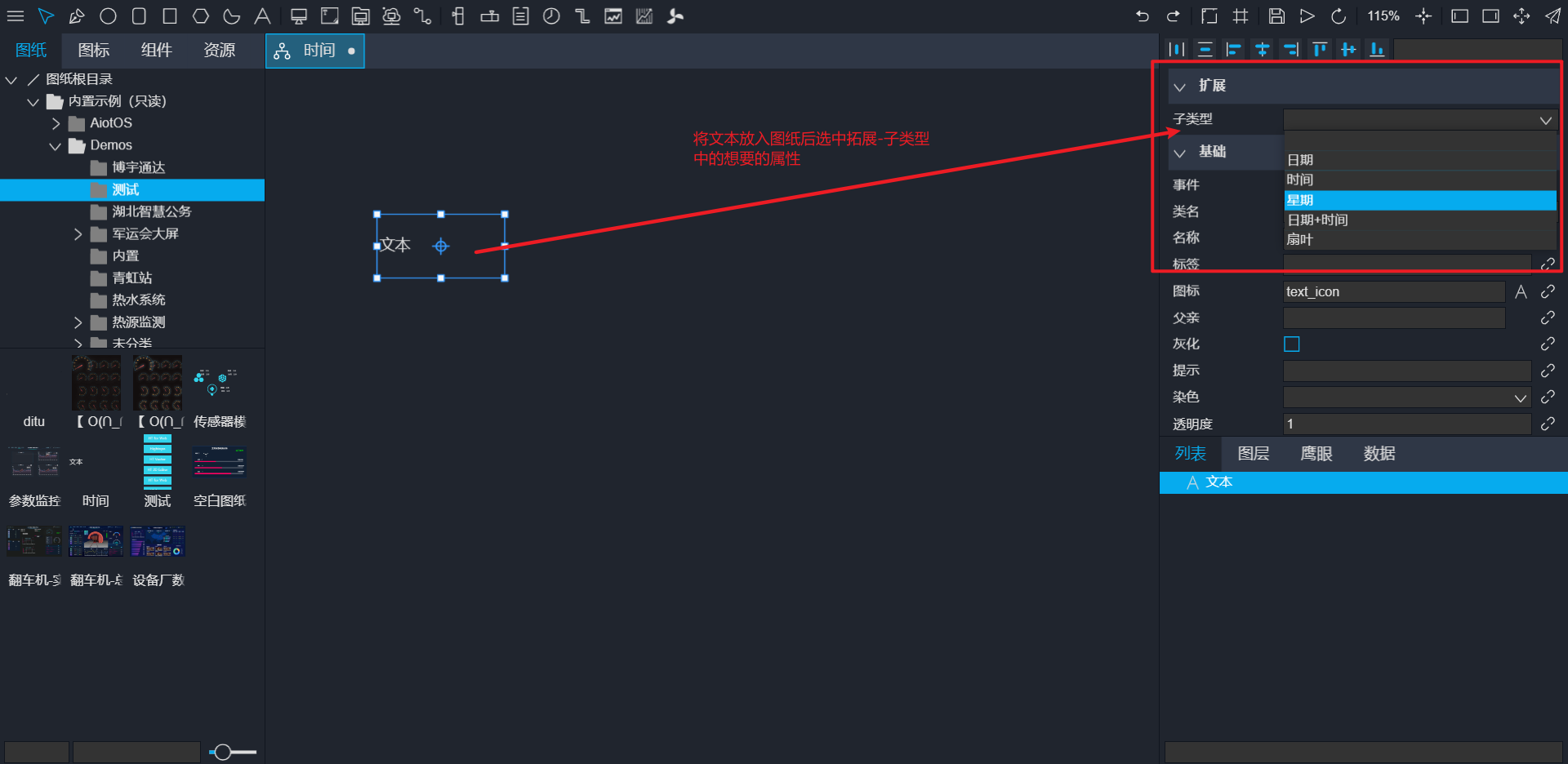The width and height of the screenshot is (1568, 764).
Task: Enable the 灰化 checkbox
Action: point(1292,344)
